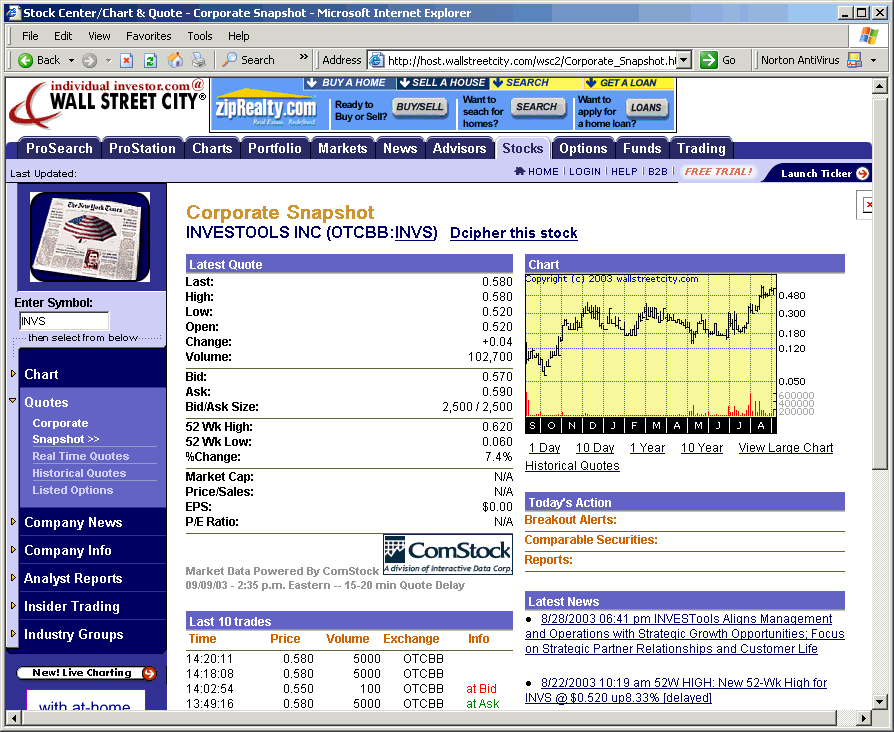This screenshot has width=894, height=732.
Task: Expand Company News in left sidebar
Action: coord(73,522)
